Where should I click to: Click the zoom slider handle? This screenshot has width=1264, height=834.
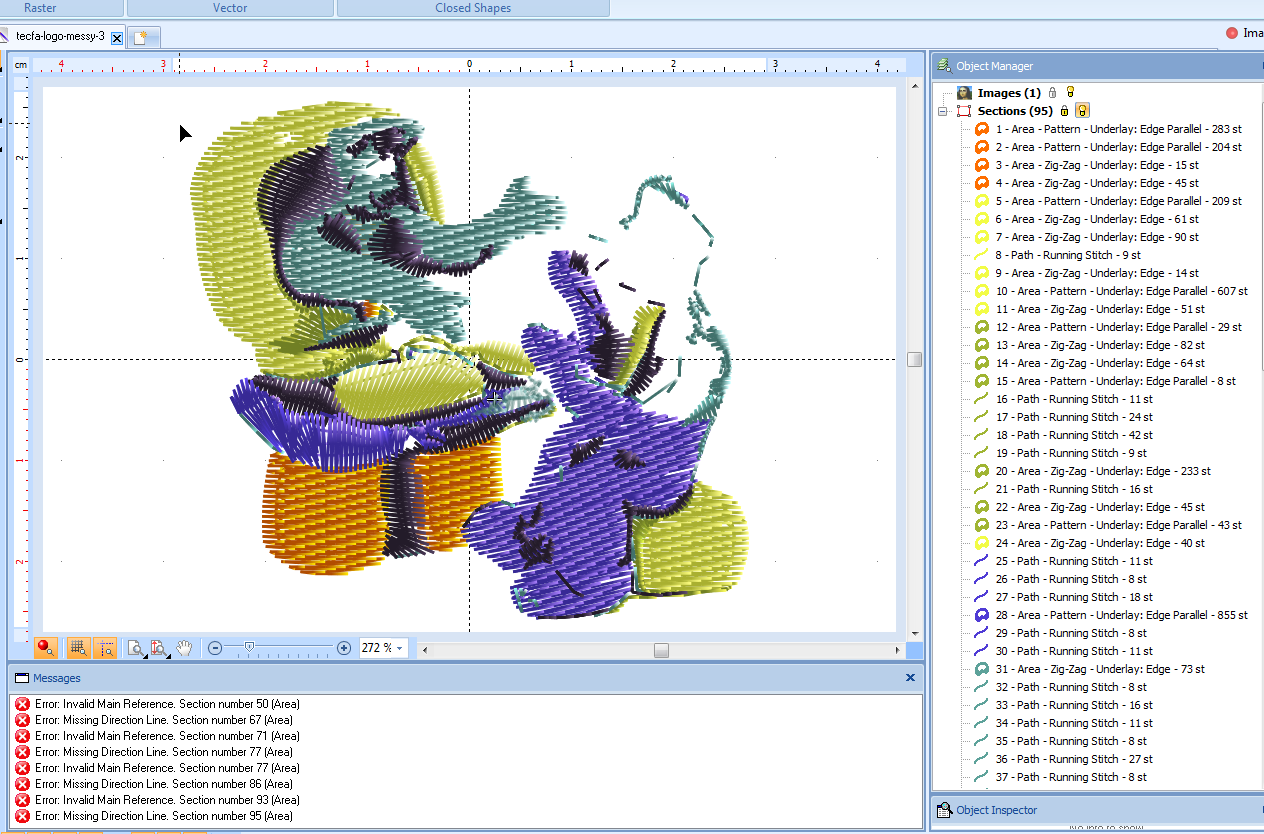coord(249,648)
